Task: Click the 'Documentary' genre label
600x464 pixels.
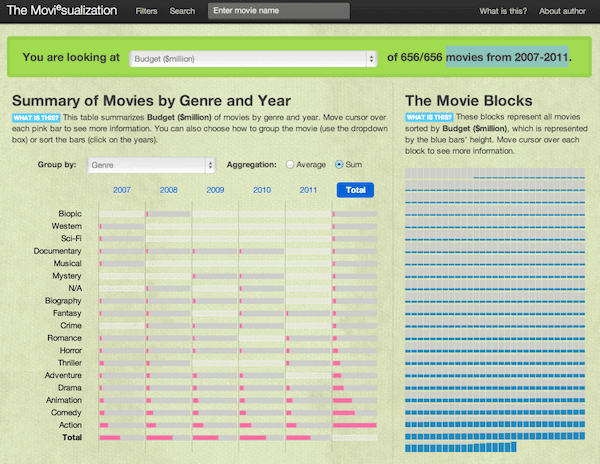Action: click(x=57, y=251)
